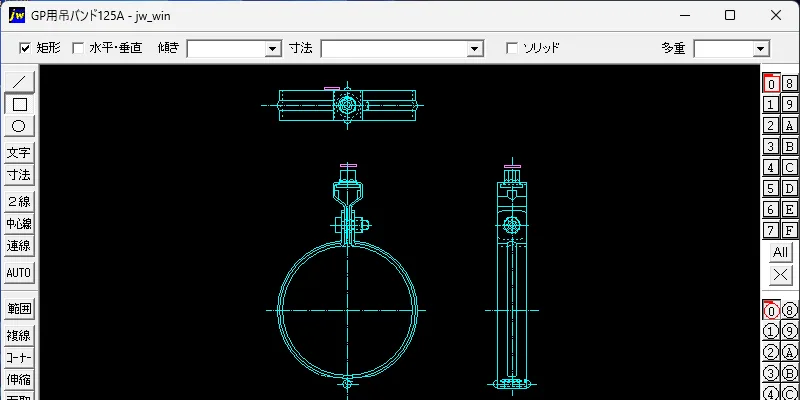Select square layer 8 button
The width and height of the screenshot is (800, 400).
coord(789,83)
